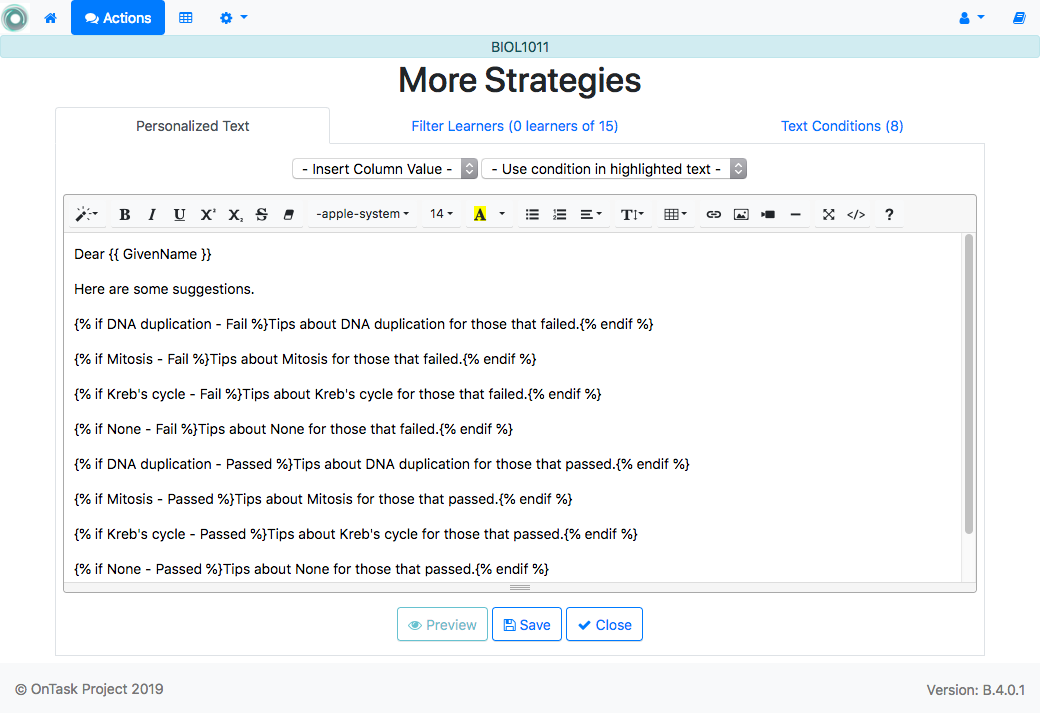Toggle HTML code view
This screenshot has height=713, width=1040.
click(x=856, y=214)
